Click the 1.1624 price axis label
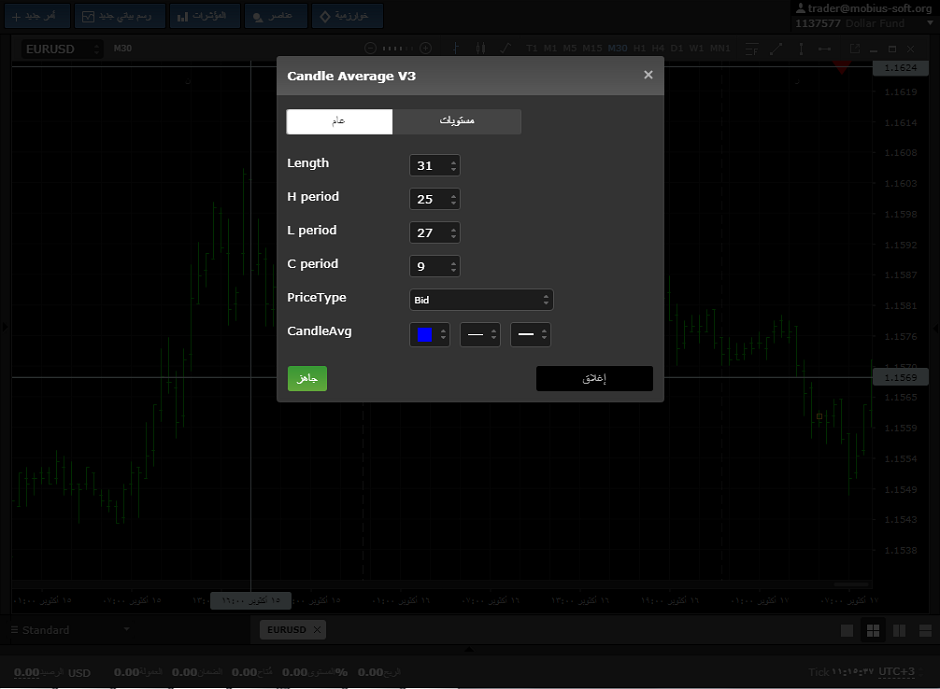Screen dimensions: 940x689 click(900, 68)
